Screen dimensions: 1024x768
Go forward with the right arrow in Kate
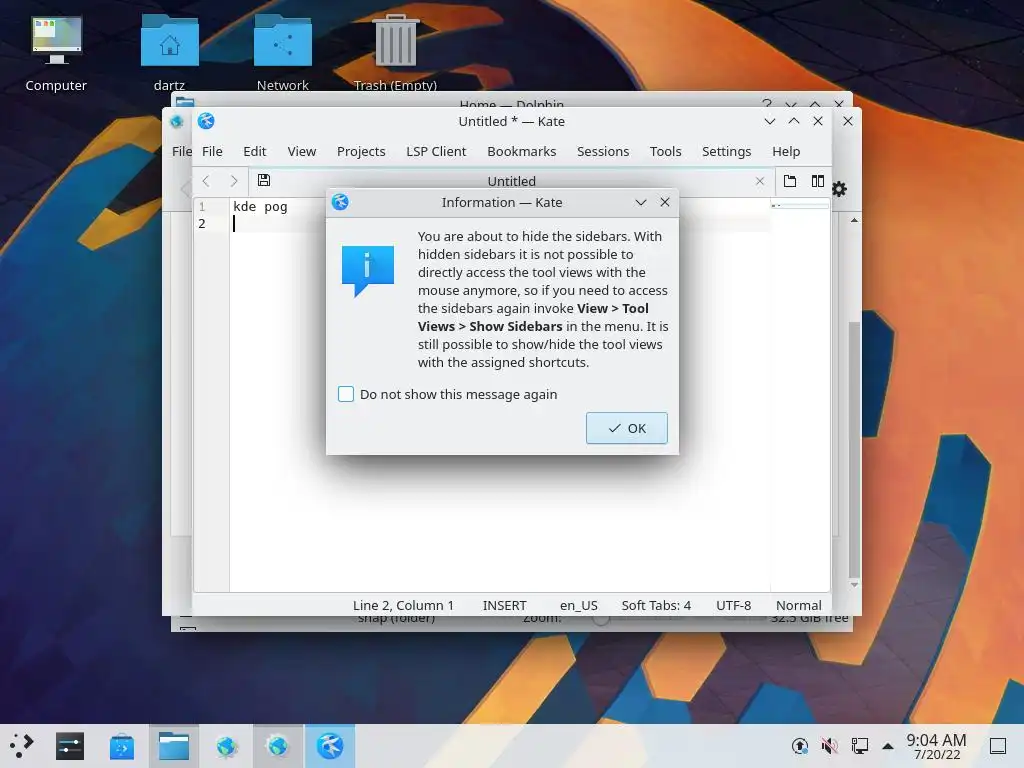click(234, 181)
